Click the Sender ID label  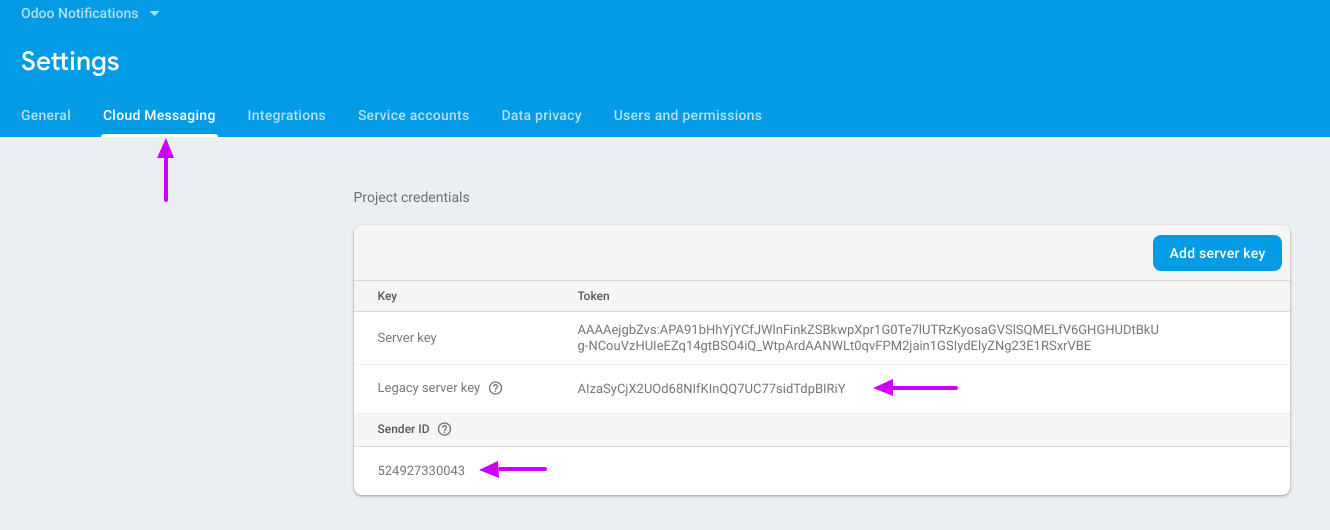click(x=403, y=429)
